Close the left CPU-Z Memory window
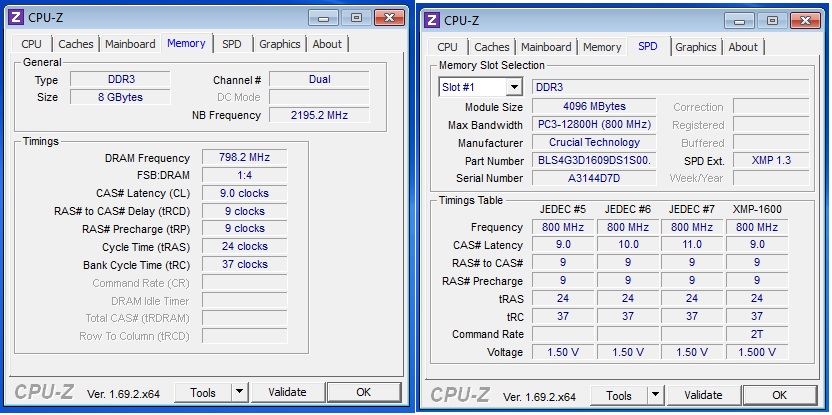Image resolution: width=832 pixels, height=415 pixels. 389,18
